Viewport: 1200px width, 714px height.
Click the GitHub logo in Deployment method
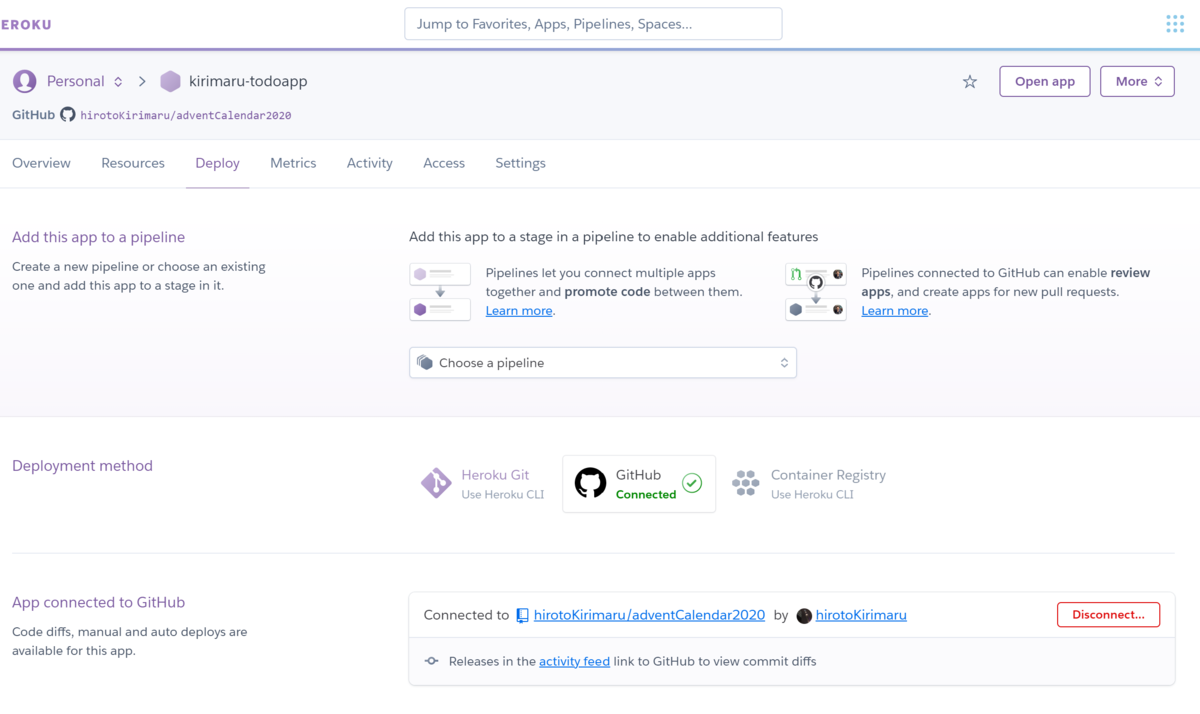tap(591, 484)
